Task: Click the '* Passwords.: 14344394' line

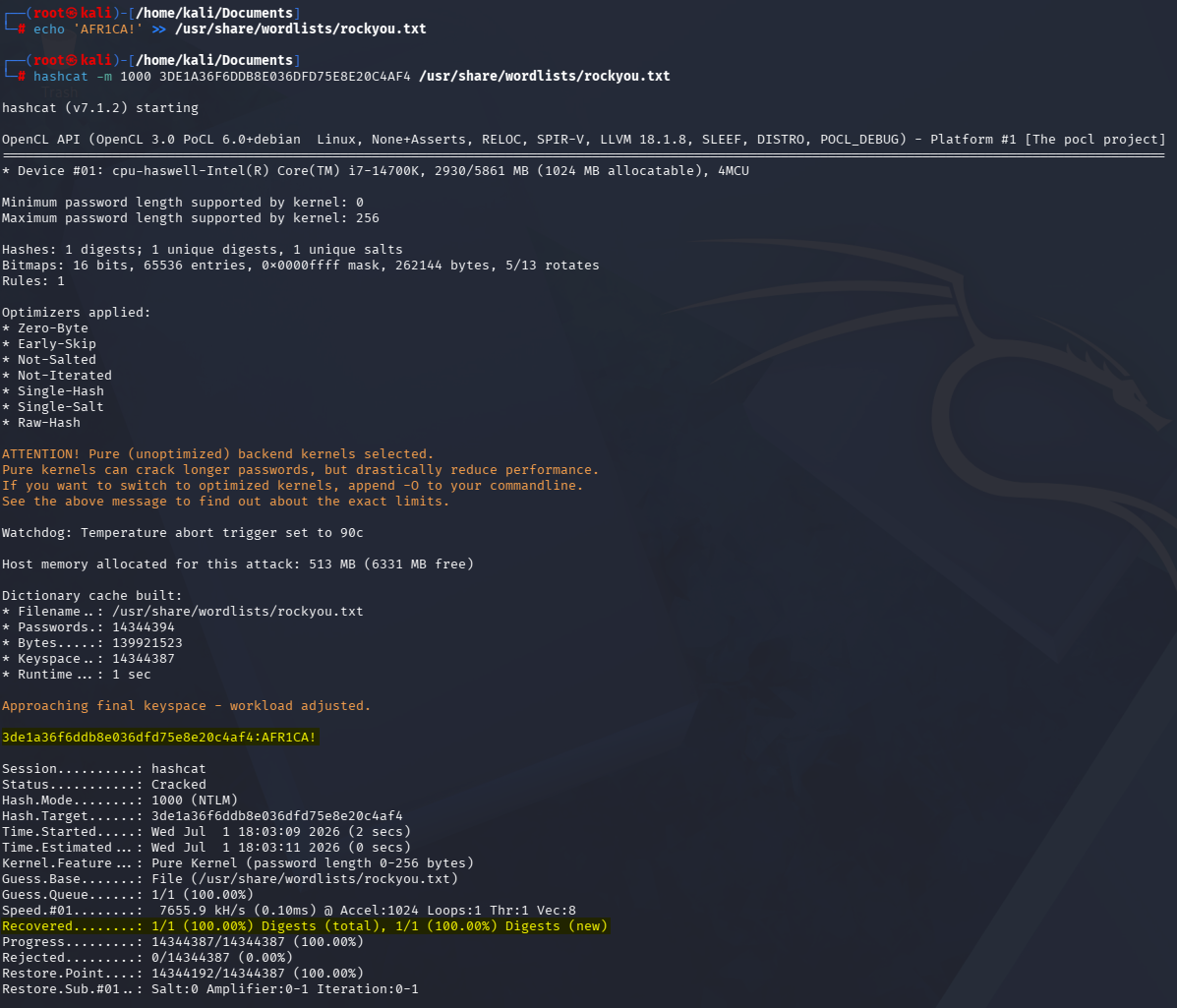Action: point(88,628)
